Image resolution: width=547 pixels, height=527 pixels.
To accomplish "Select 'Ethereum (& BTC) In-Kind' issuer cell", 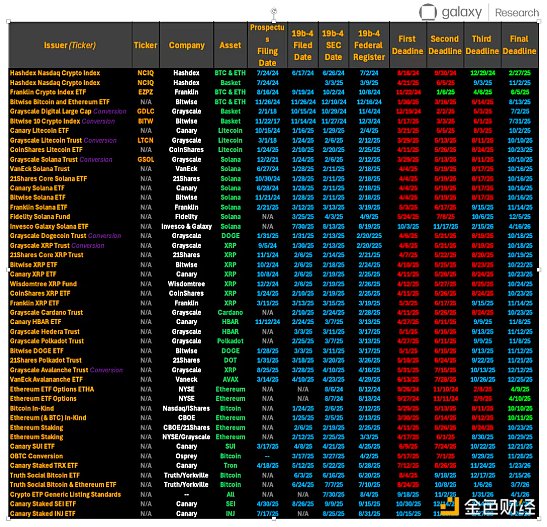I will point(48,418).
